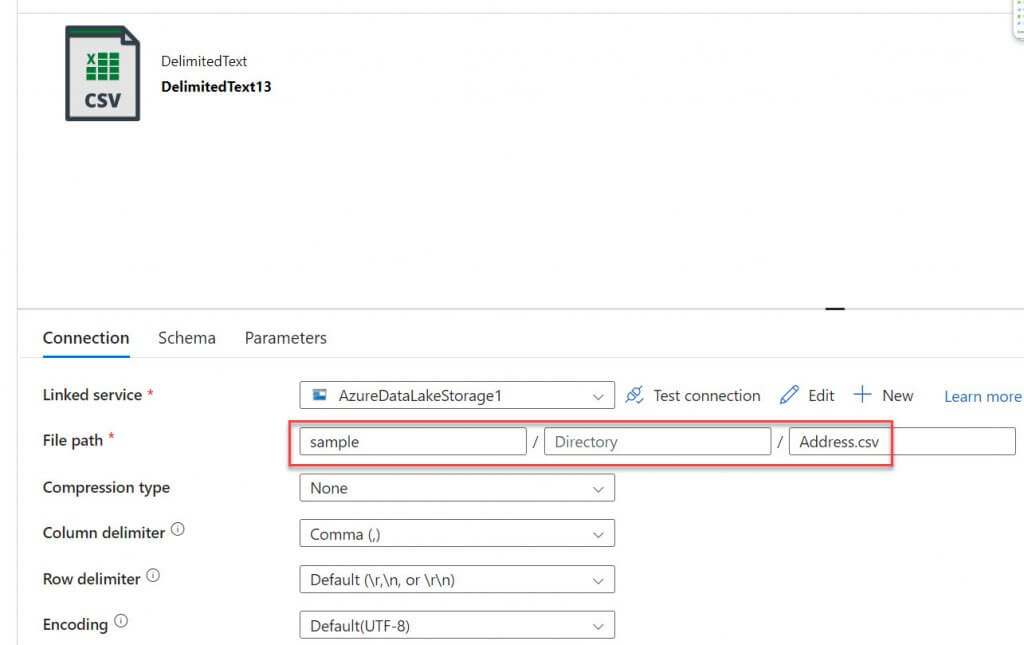The height and width of the screenshot is (645, 1024).
Task: Open the Encoding Default(UTF-8) dropdown
Action: (456, 626)
